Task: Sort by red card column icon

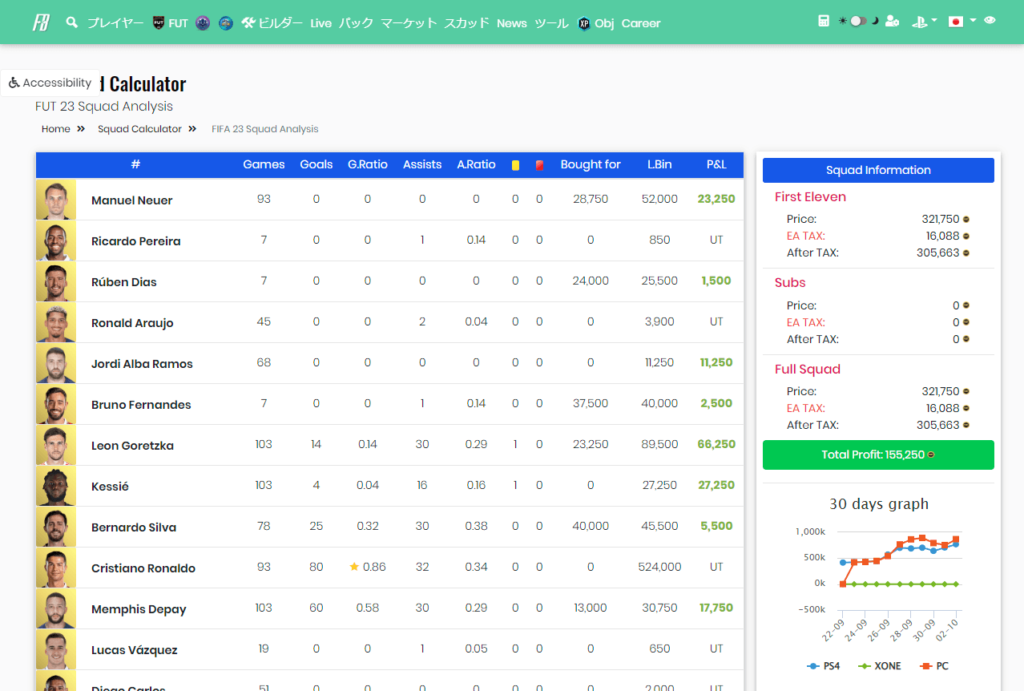Action: 539,165
